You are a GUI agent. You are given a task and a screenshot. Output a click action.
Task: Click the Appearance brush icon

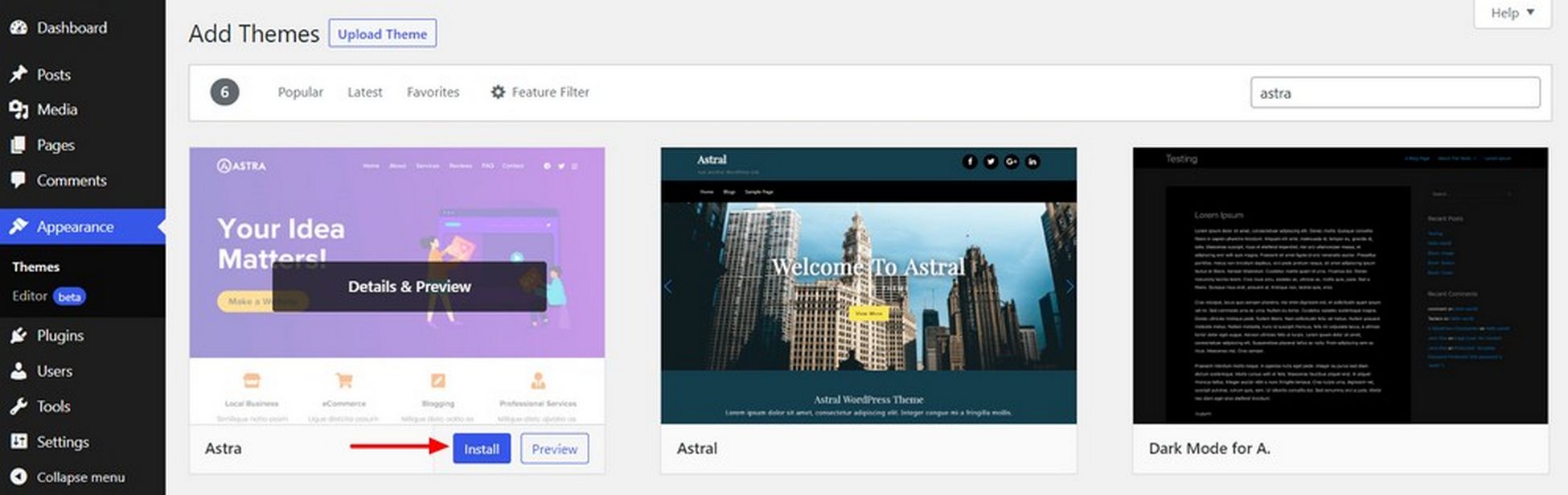18,226
